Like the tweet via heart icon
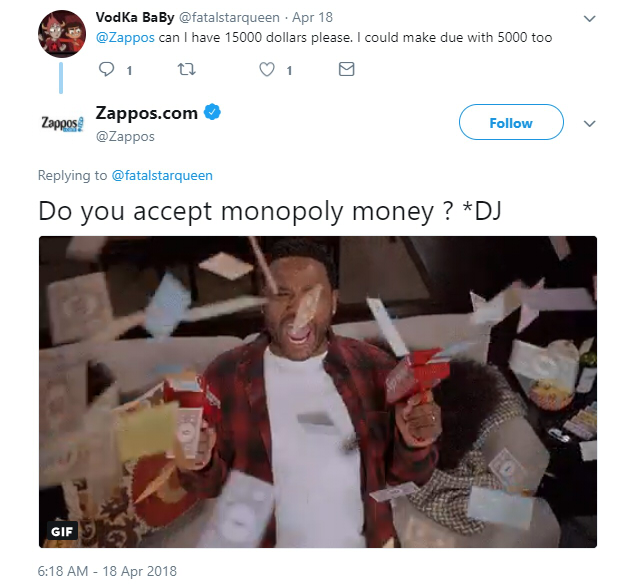 click(267, 69)
